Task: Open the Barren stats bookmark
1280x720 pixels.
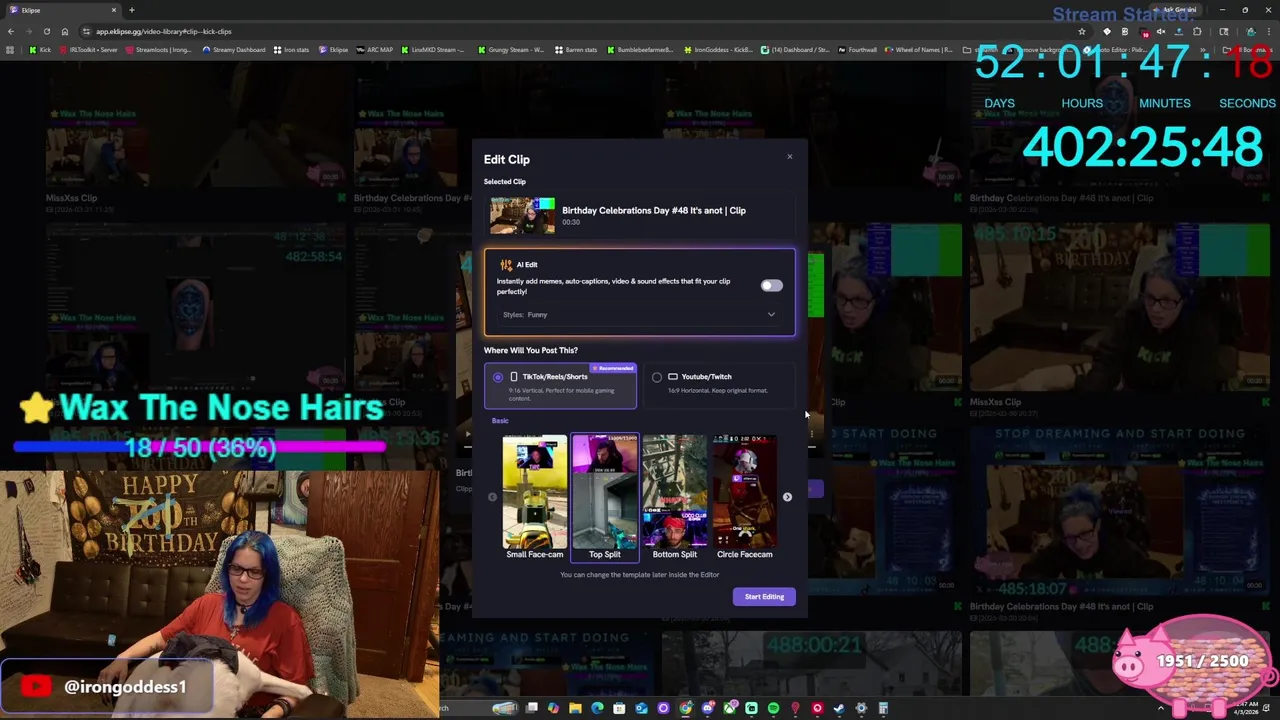Action: point(576,50)
